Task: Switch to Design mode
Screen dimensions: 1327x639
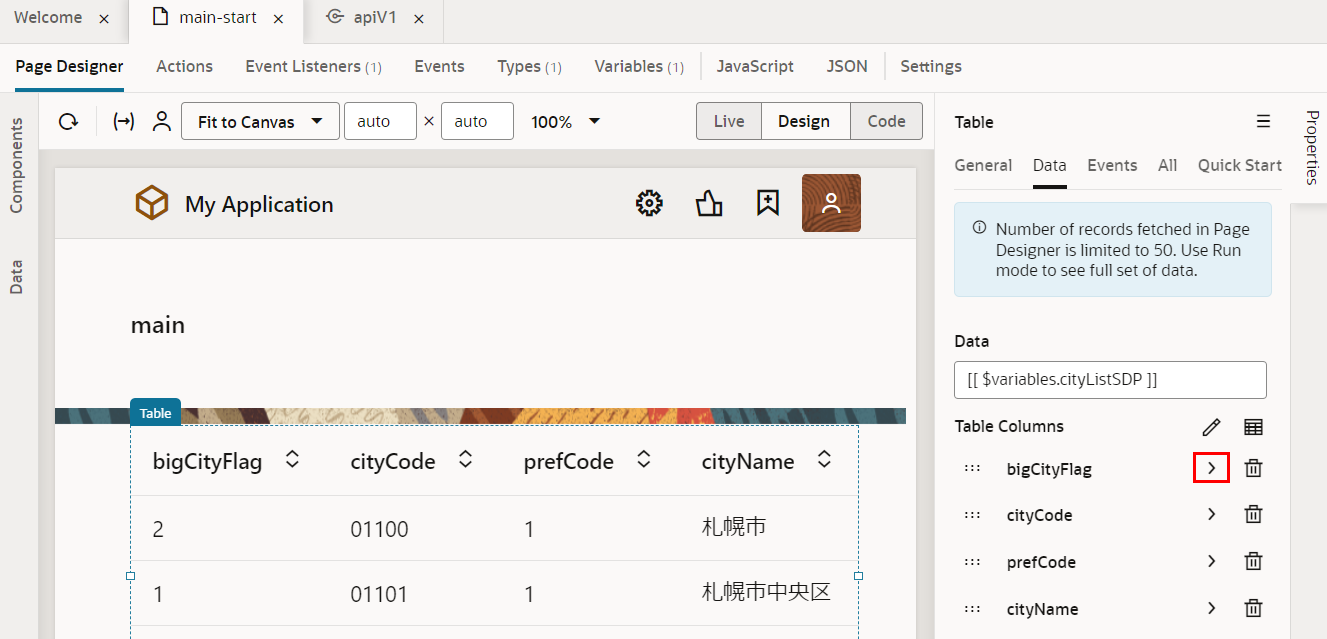Action: point(804,121)
